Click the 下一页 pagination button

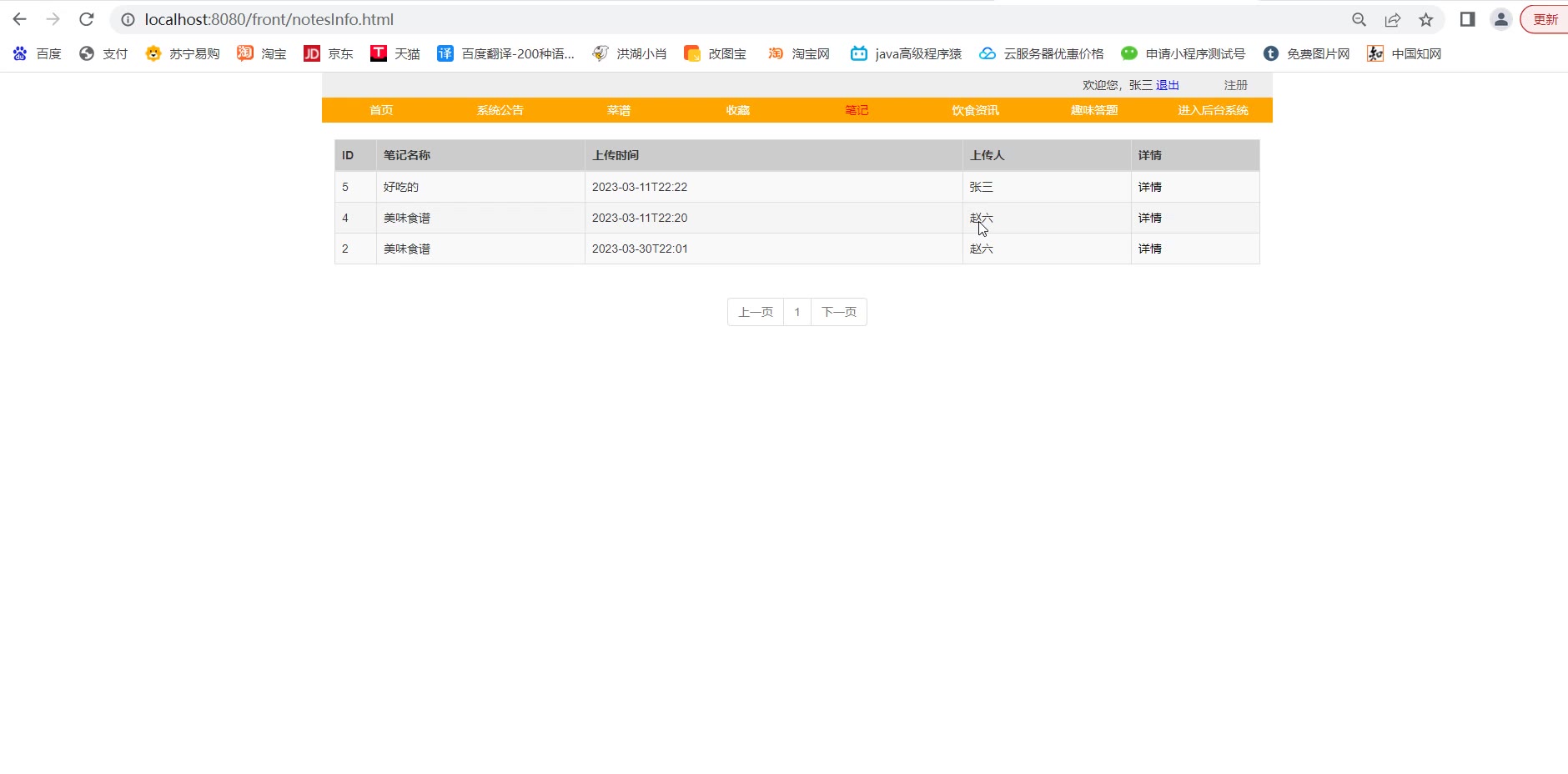point(839,312)
